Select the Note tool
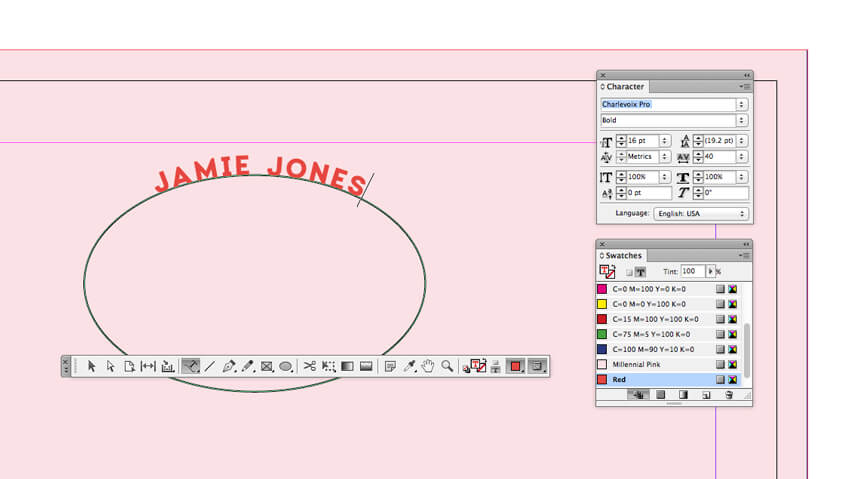 click(x=390, y=366)
